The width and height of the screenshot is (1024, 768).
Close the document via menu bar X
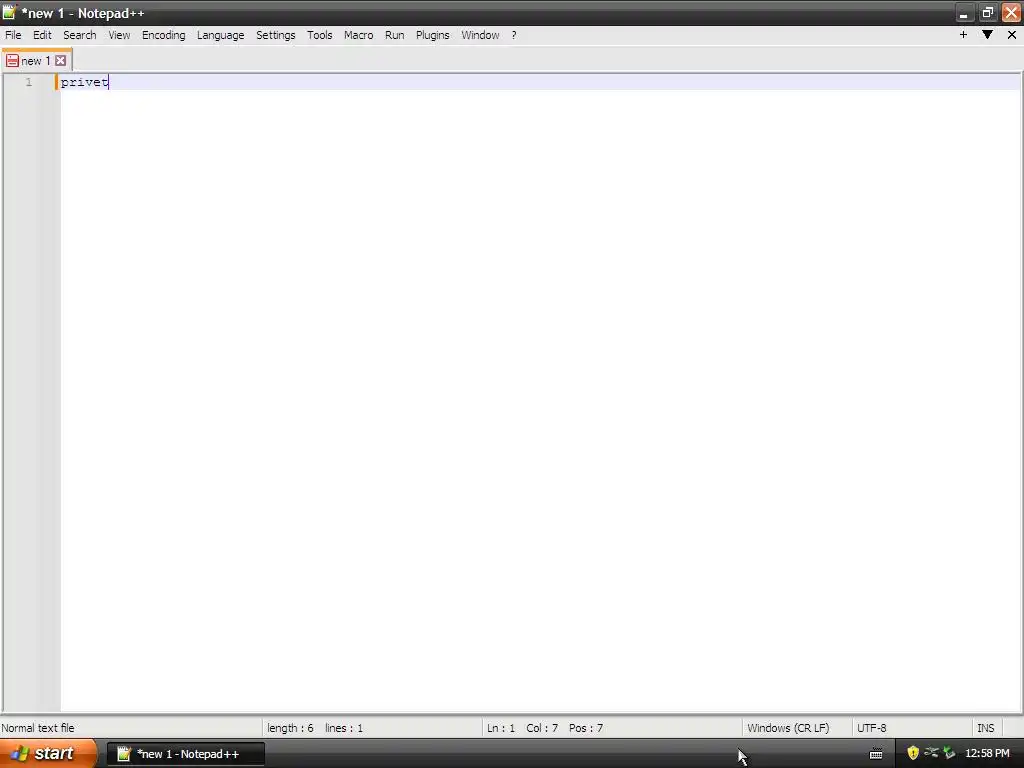[1012, 35]
